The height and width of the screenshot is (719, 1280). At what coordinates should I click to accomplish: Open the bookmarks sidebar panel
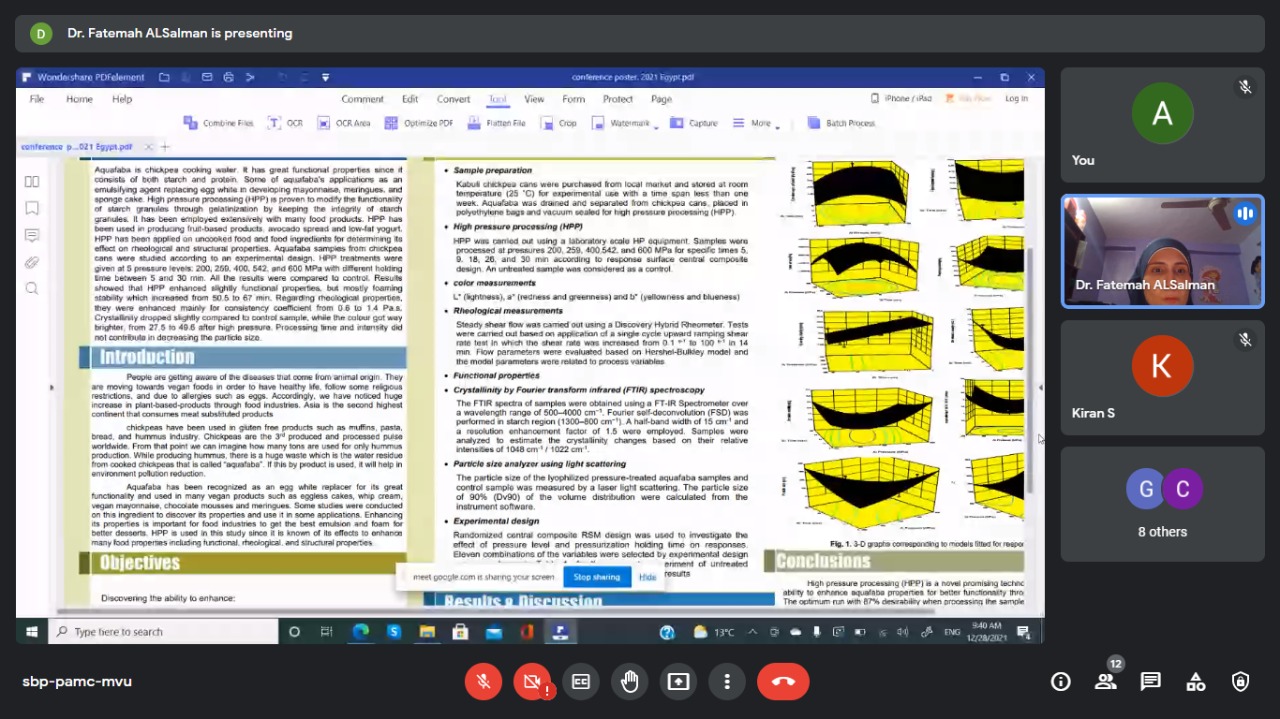coord(32,208)
